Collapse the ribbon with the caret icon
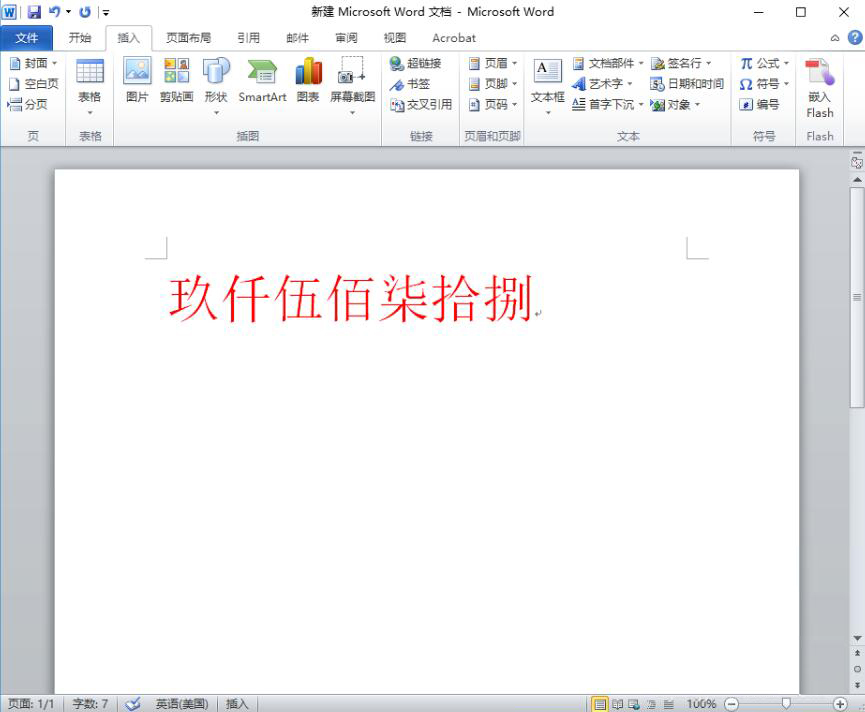The height and width of the screenshot is (712, 865). (x=835, y=38)
